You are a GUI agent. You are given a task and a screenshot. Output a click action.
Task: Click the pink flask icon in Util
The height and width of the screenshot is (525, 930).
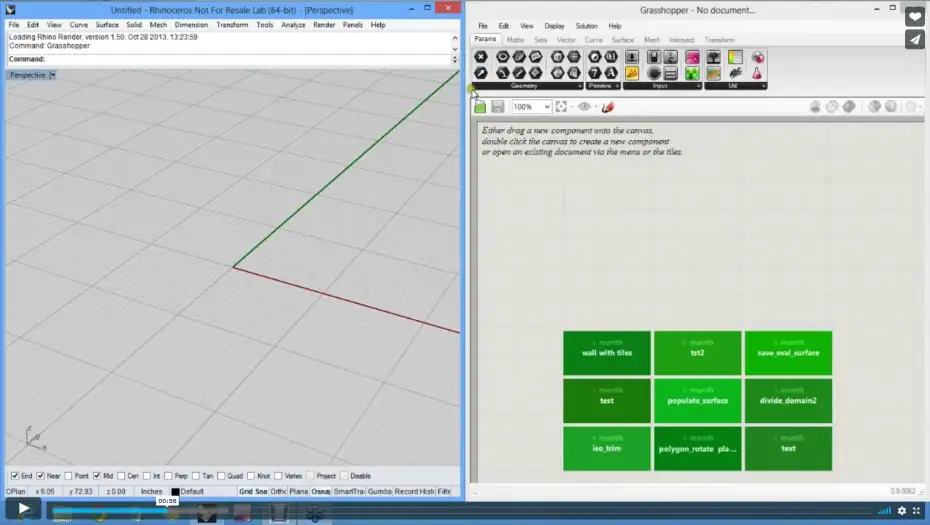pyautogui.click(x=757, y=73)
